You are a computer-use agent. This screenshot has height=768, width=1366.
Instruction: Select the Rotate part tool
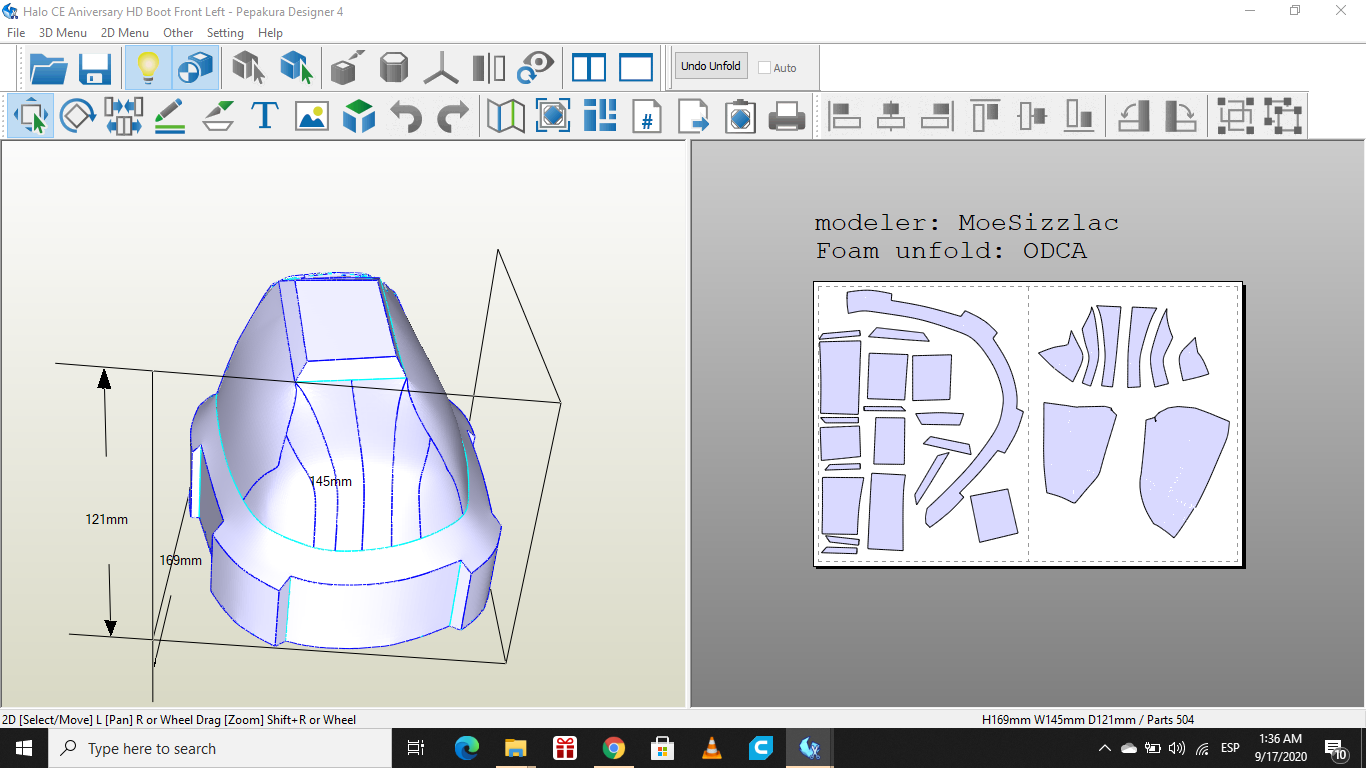coord(77,116)
